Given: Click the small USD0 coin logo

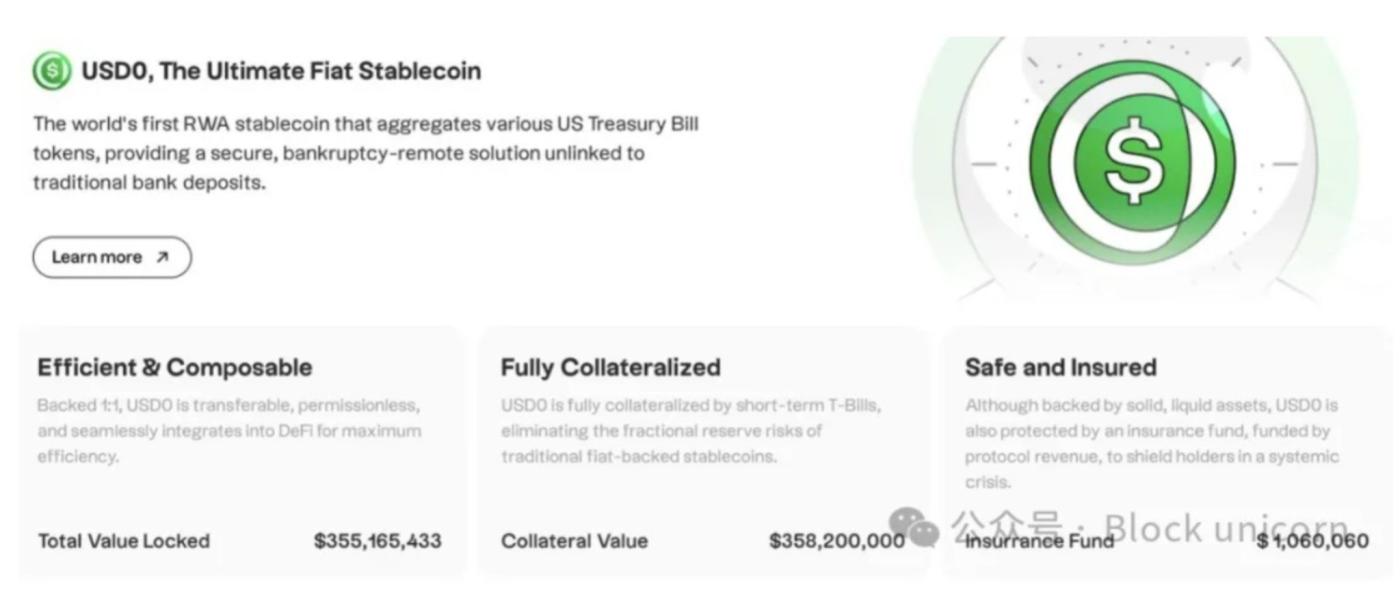Looking at the screenshot, I should (51, 71).
